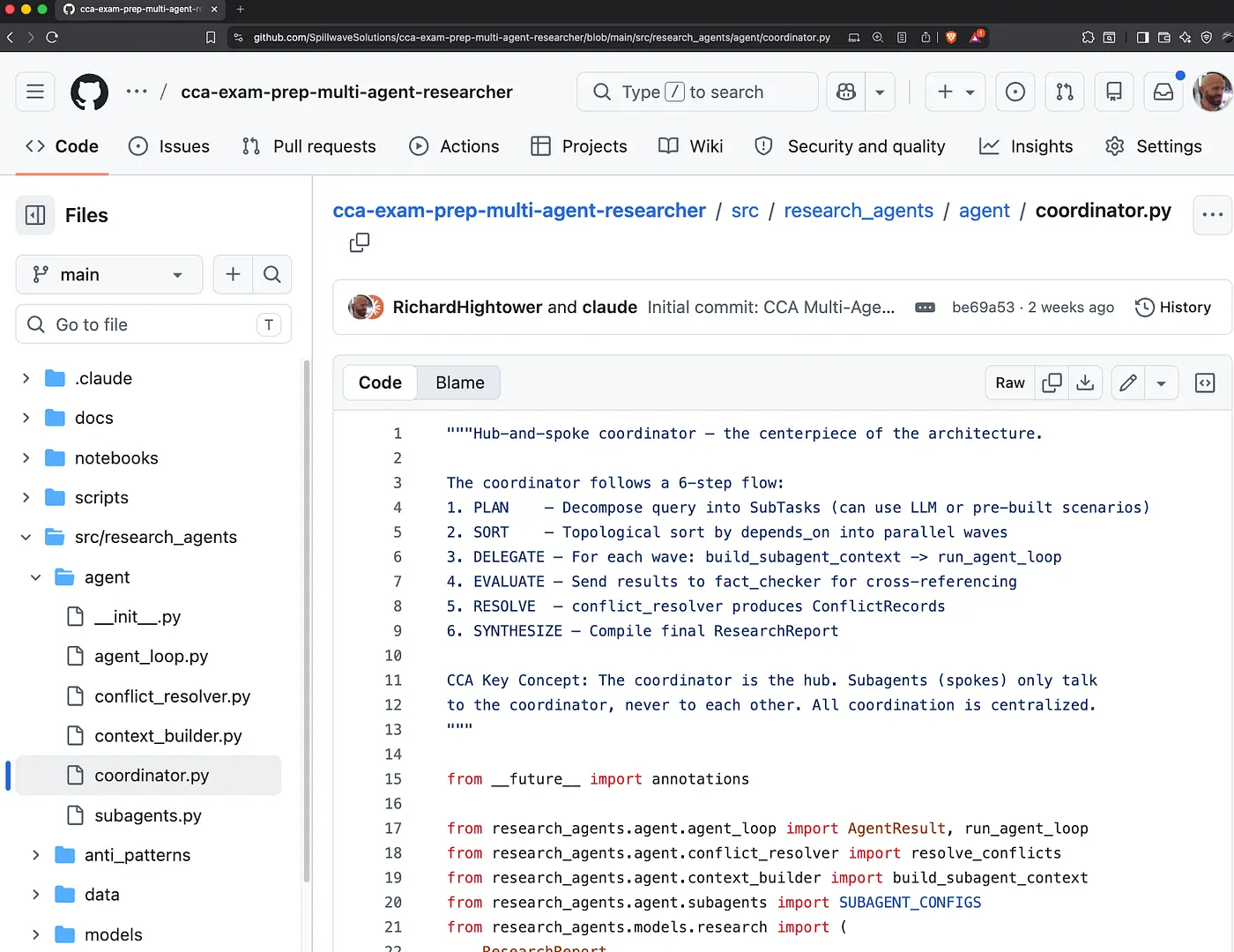Copy the file path icon
The image size is (1234, 952).
[360, 242]
